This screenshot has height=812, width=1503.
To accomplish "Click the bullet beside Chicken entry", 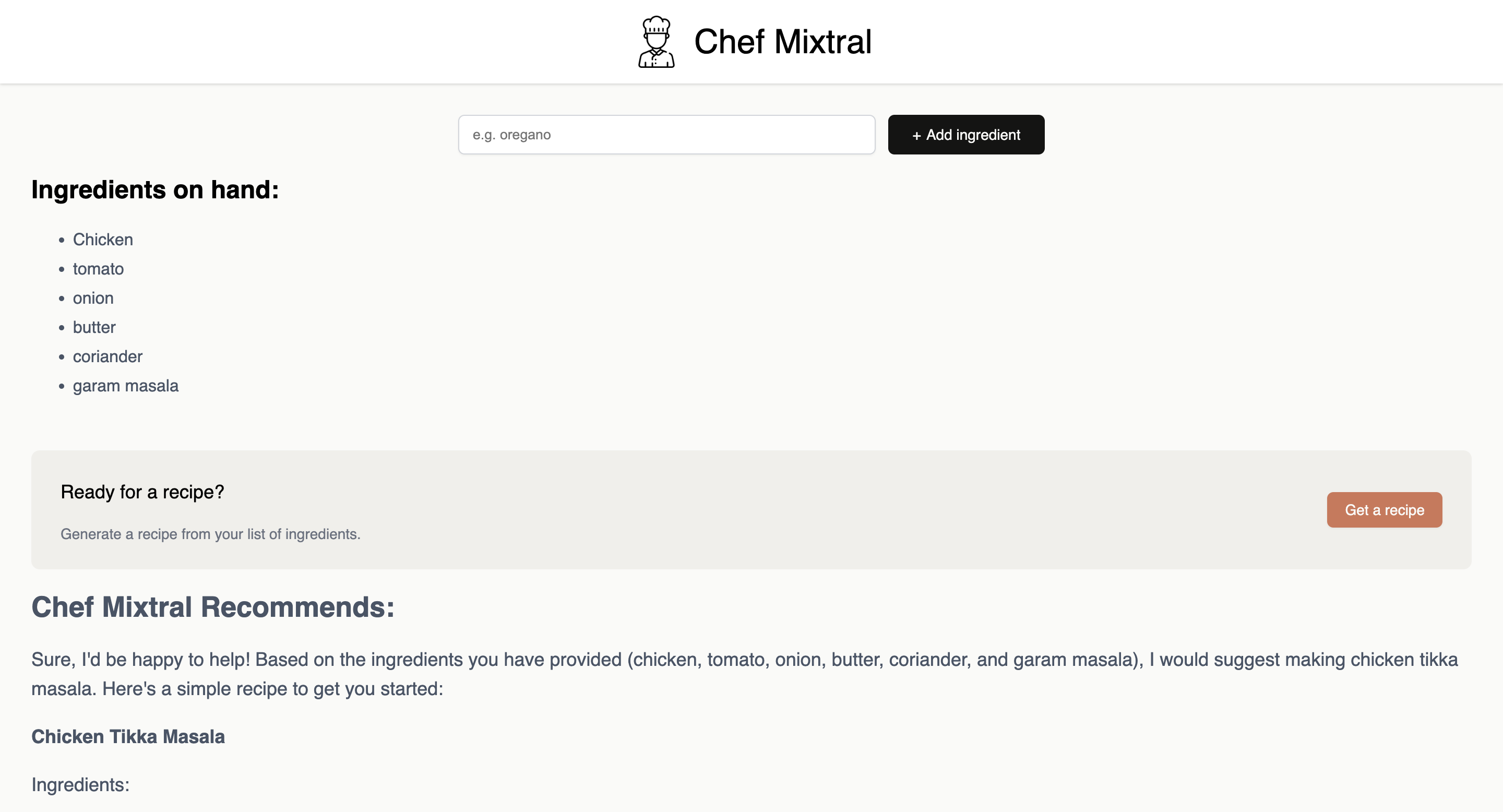I will pyautogui.click(x=61, y=239).
